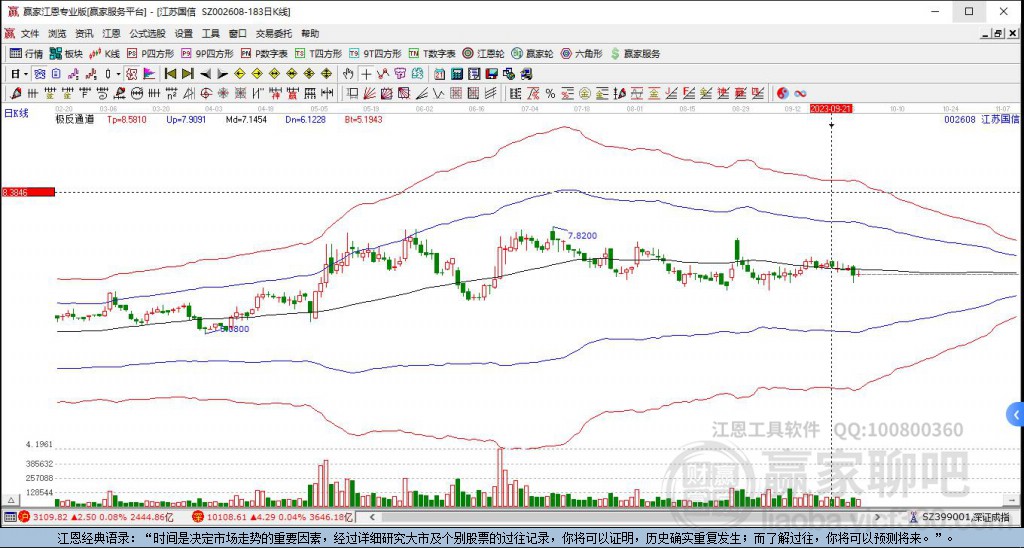Open the 浏览 menu

(57, 33)
